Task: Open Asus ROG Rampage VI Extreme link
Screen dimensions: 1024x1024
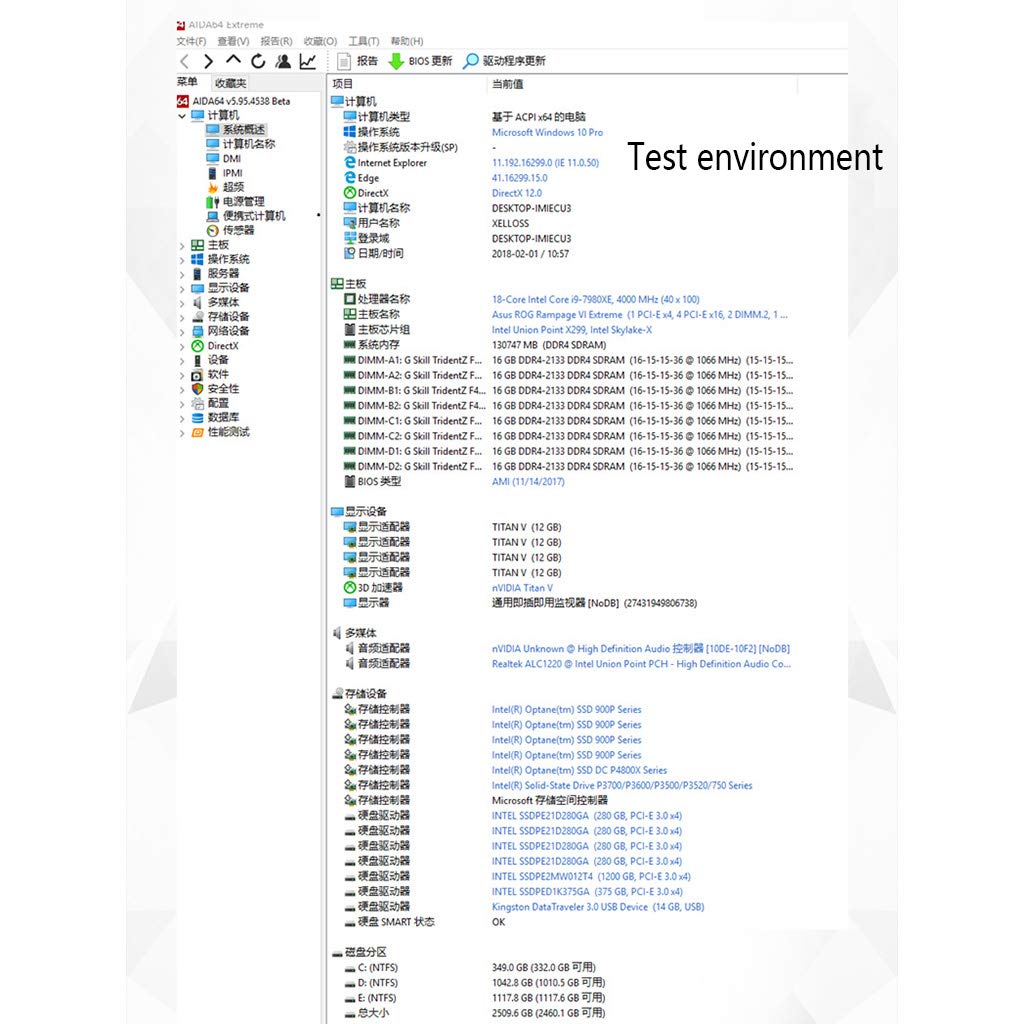Action: (x=640, y=315)
